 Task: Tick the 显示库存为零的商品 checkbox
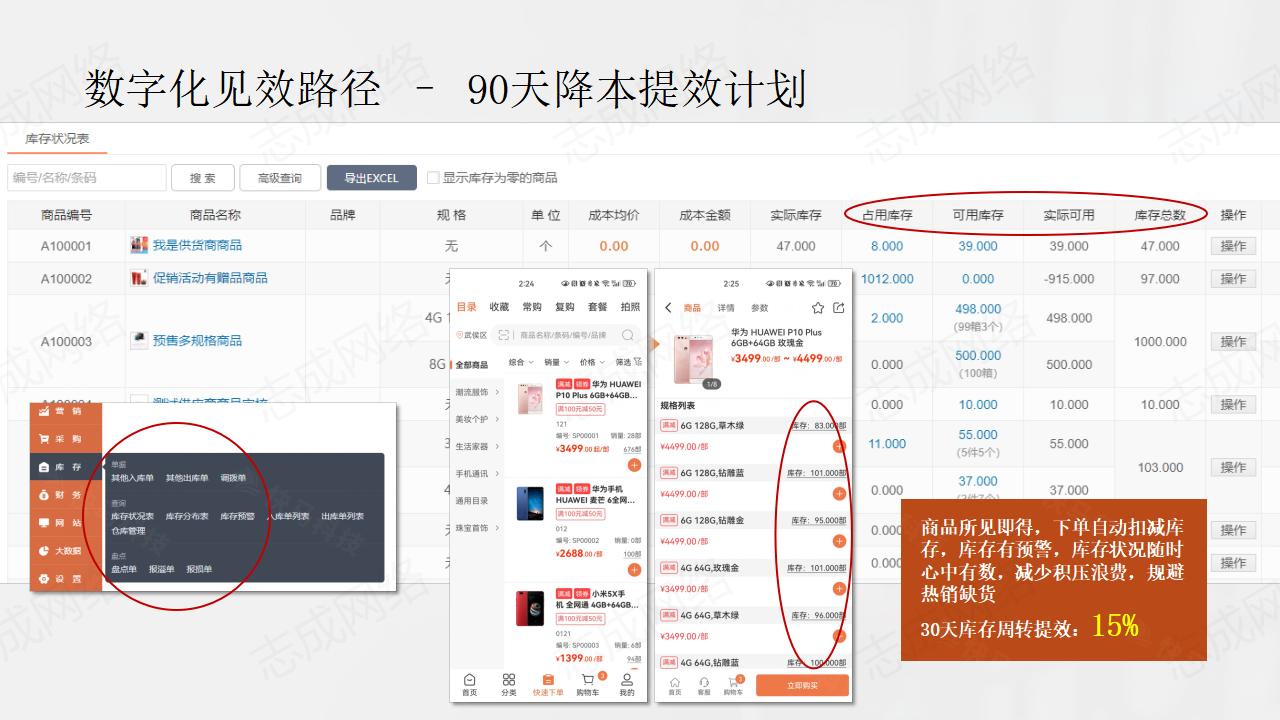click(433, 178)
